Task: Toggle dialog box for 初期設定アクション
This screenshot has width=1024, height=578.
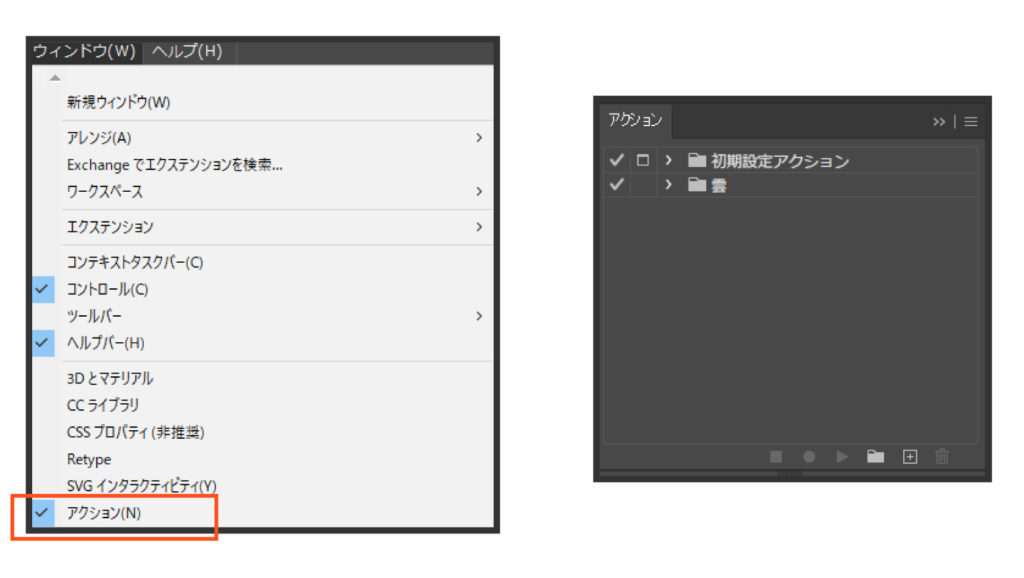Action: coord(643,160)
